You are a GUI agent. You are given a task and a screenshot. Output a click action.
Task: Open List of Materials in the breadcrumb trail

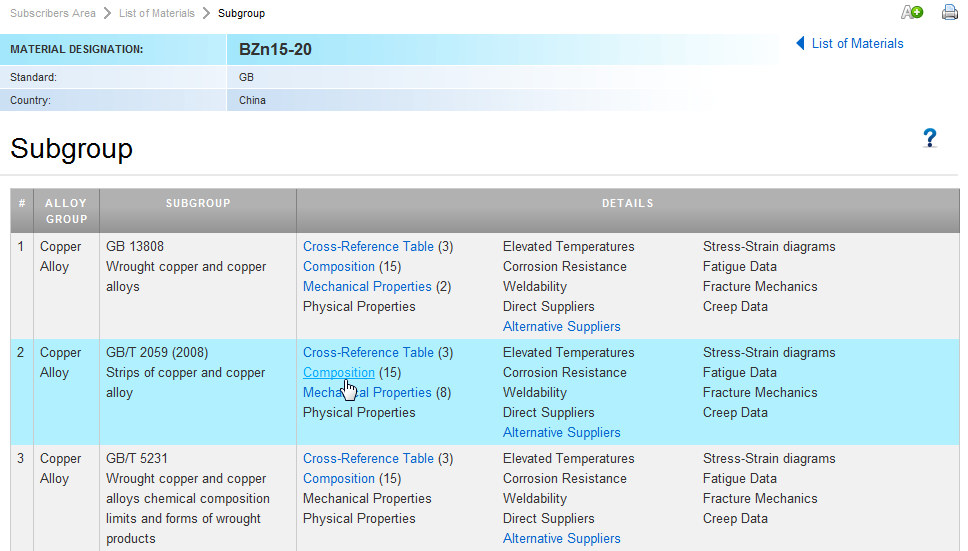coord(157,13)
